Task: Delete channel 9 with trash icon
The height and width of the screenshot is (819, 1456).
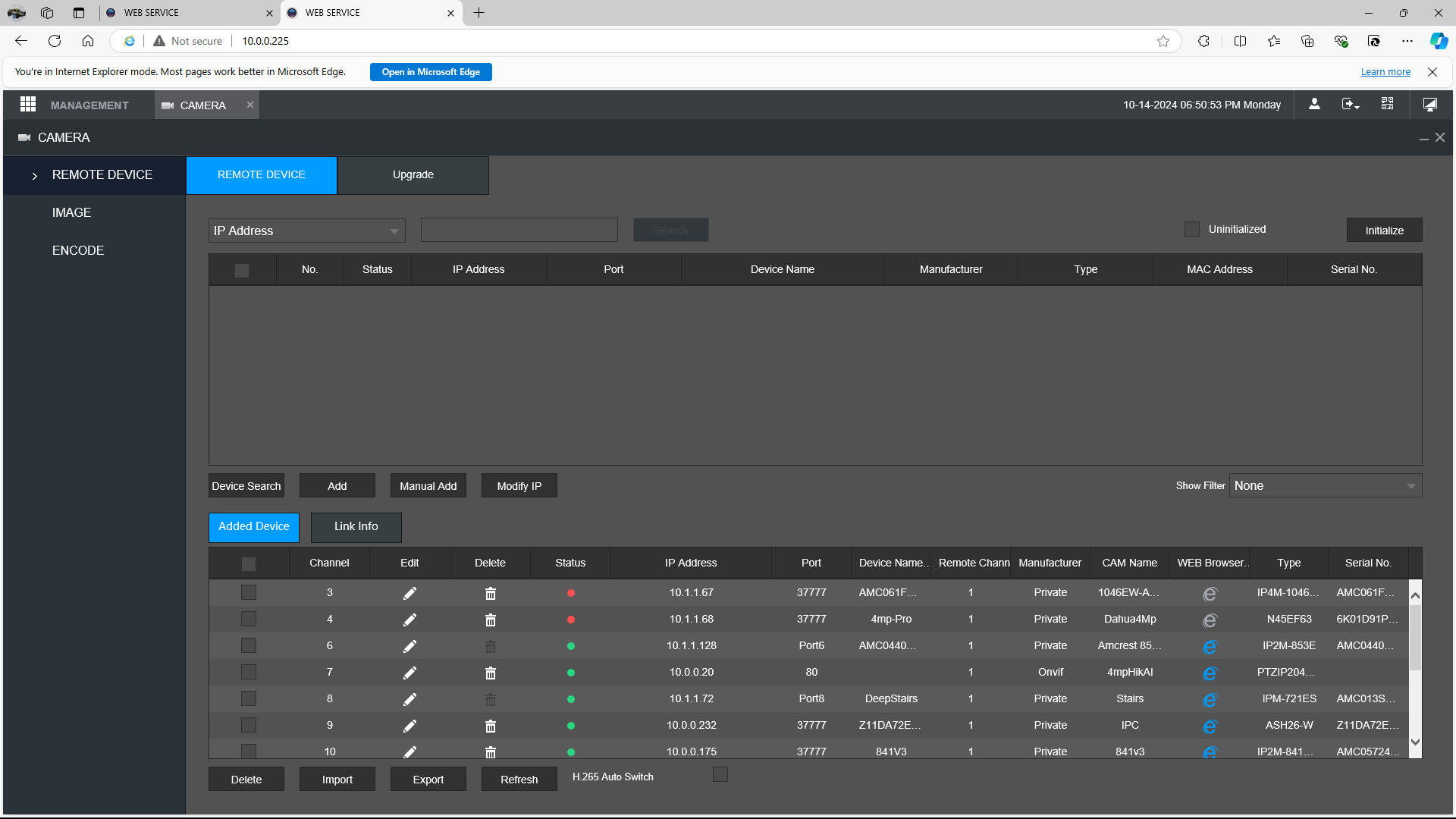Action: point(491,726)
